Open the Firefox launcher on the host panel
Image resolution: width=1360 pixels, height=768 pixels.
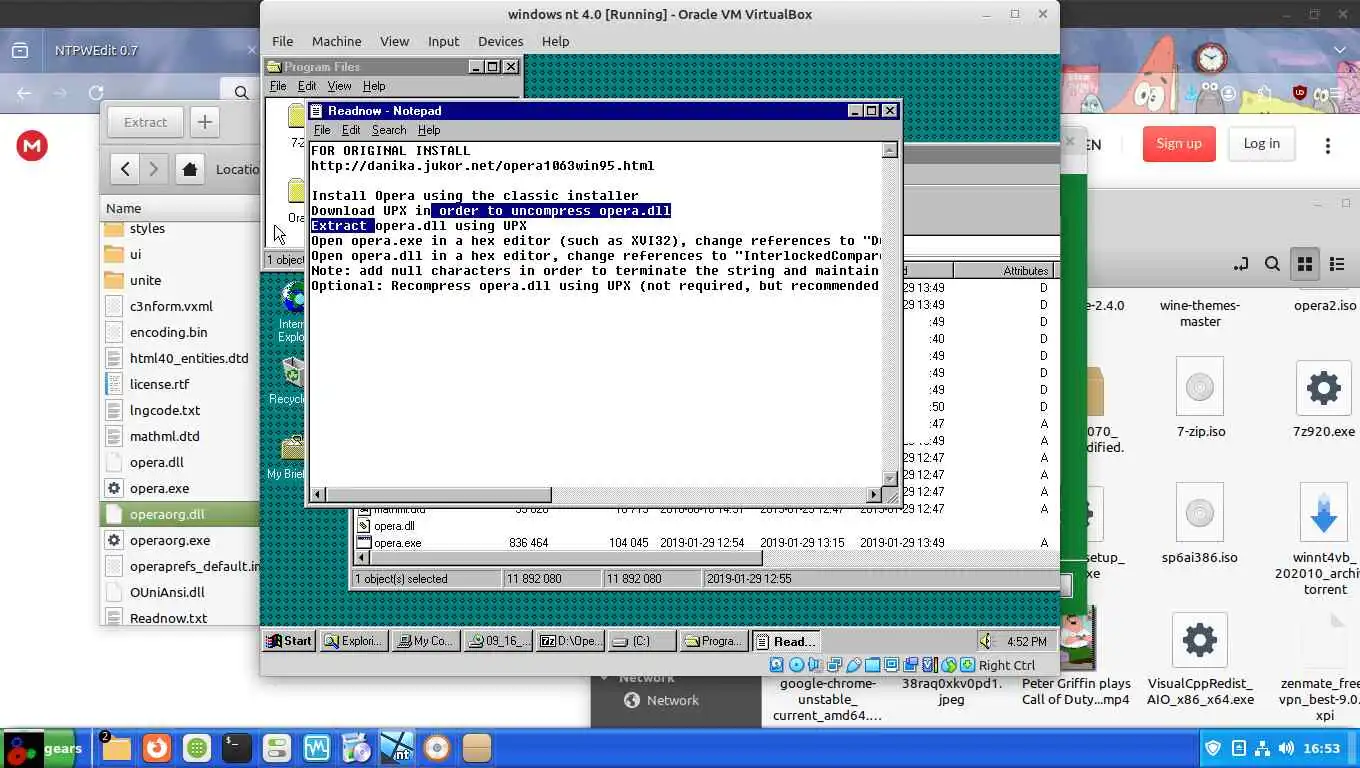[x=156, y=748]
